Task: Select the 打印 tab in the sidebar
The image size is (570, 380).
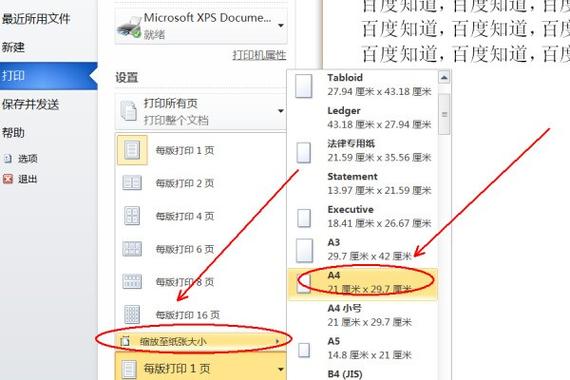Action: (48, 76)
